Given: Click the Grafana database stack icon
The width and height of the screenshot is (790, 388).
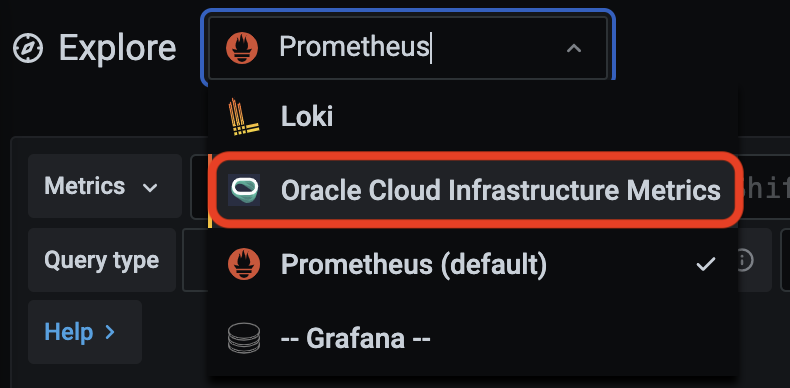Looking at the screenshot, I should point(244,338).
